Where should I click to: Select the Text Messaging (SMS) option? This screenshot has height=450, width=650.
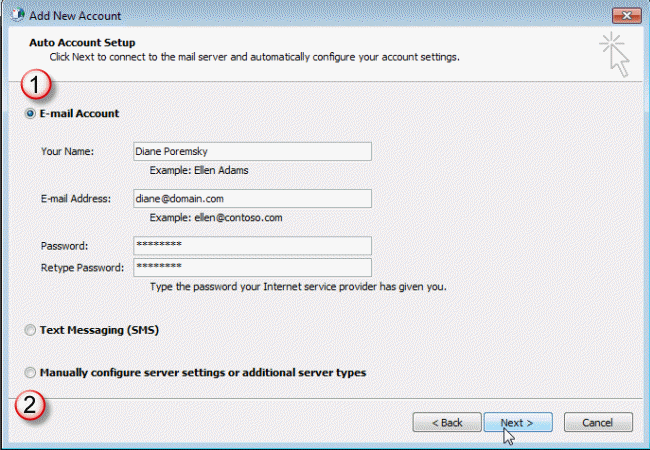(x=30, y=330)
